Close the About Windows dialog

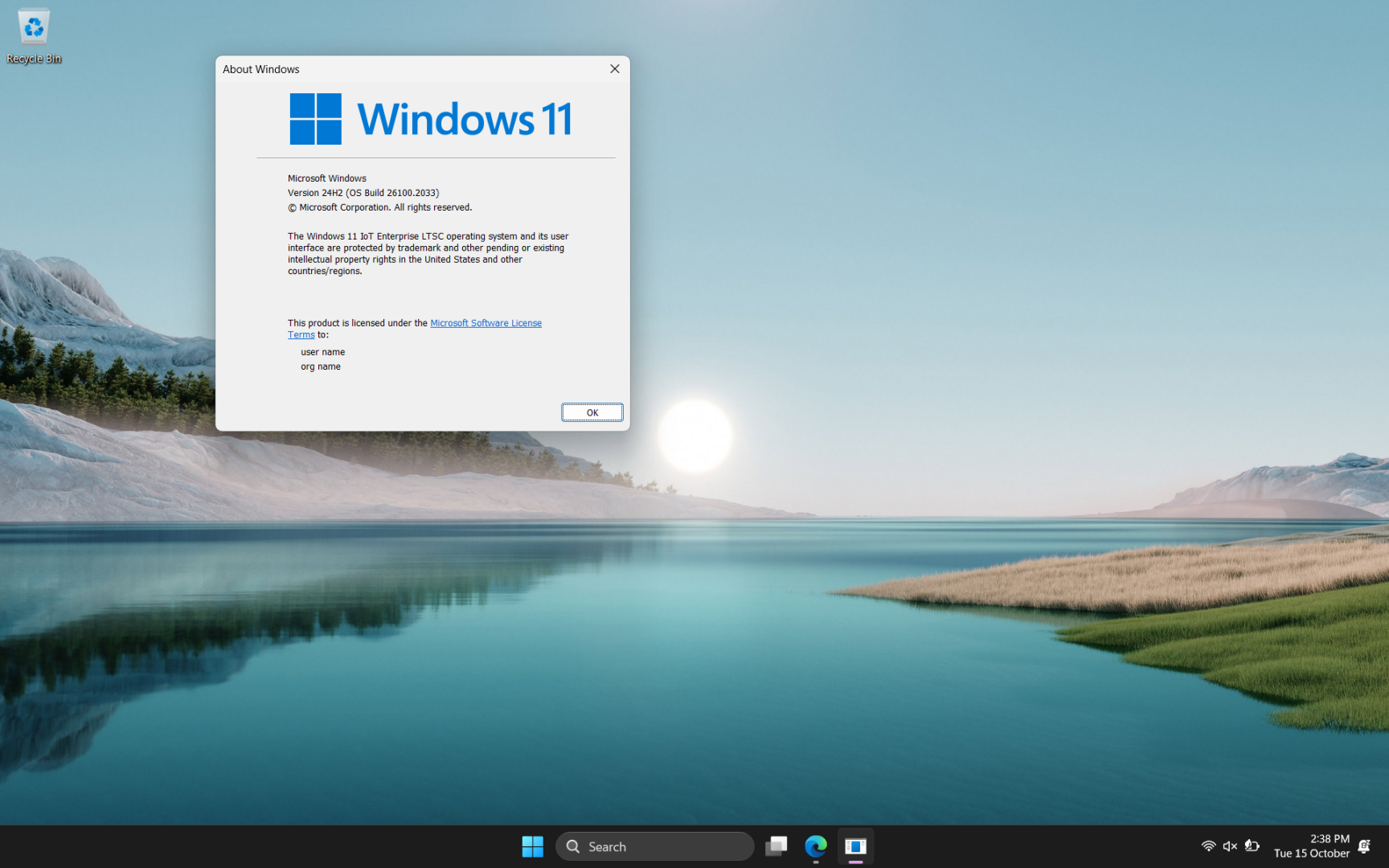coord(615,69)
